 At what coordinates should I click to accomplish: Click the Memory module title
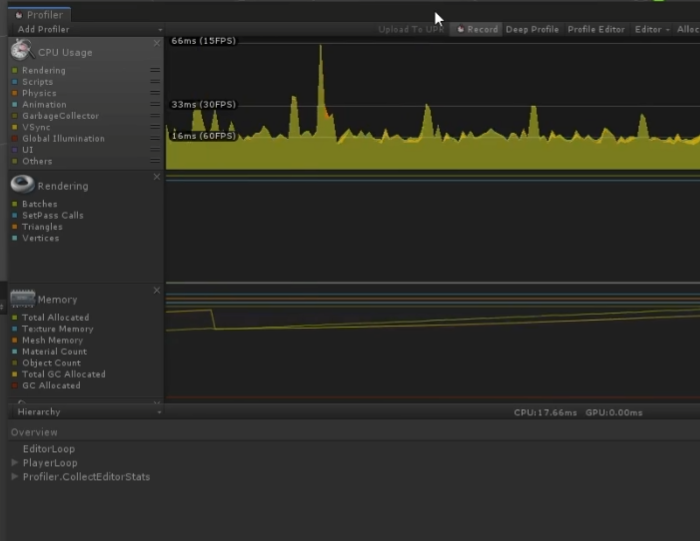(57, 300)
